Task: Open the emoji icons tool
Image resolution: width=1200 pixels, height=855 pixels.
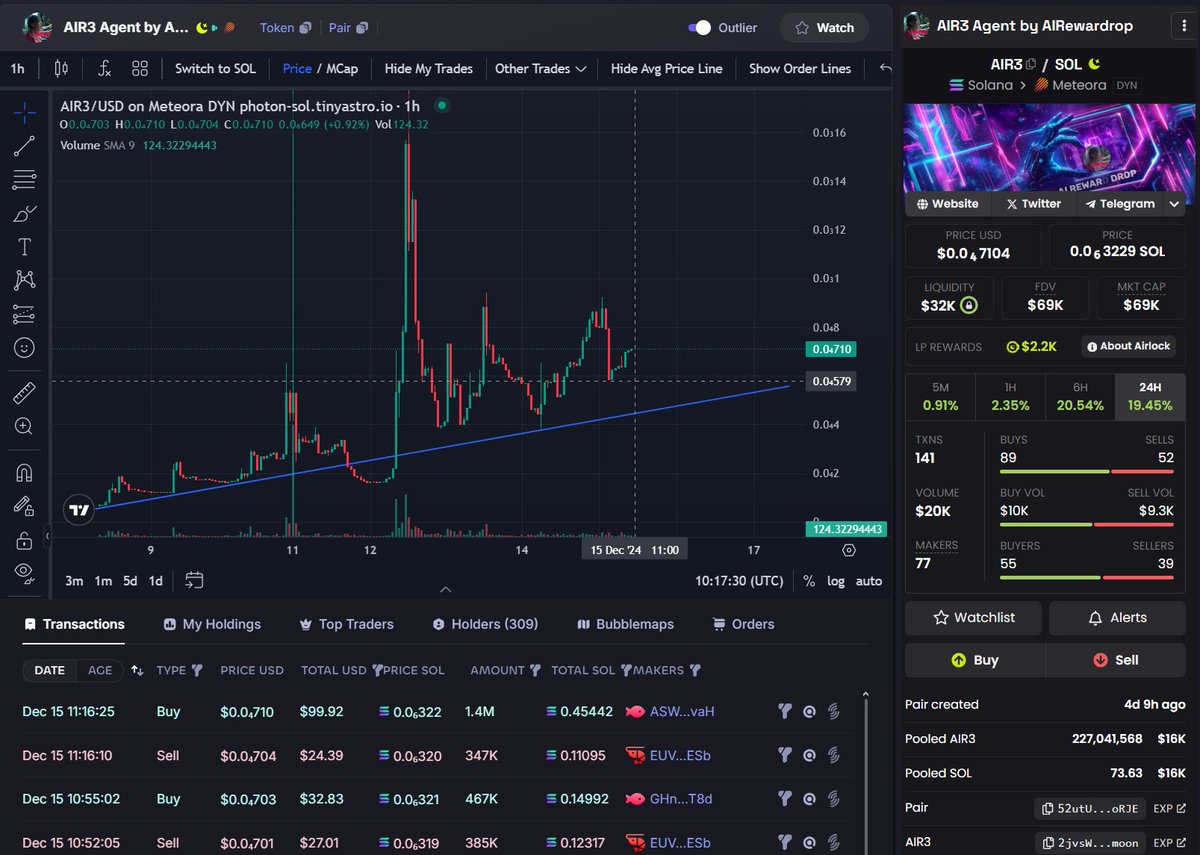Action: [24, 348]
